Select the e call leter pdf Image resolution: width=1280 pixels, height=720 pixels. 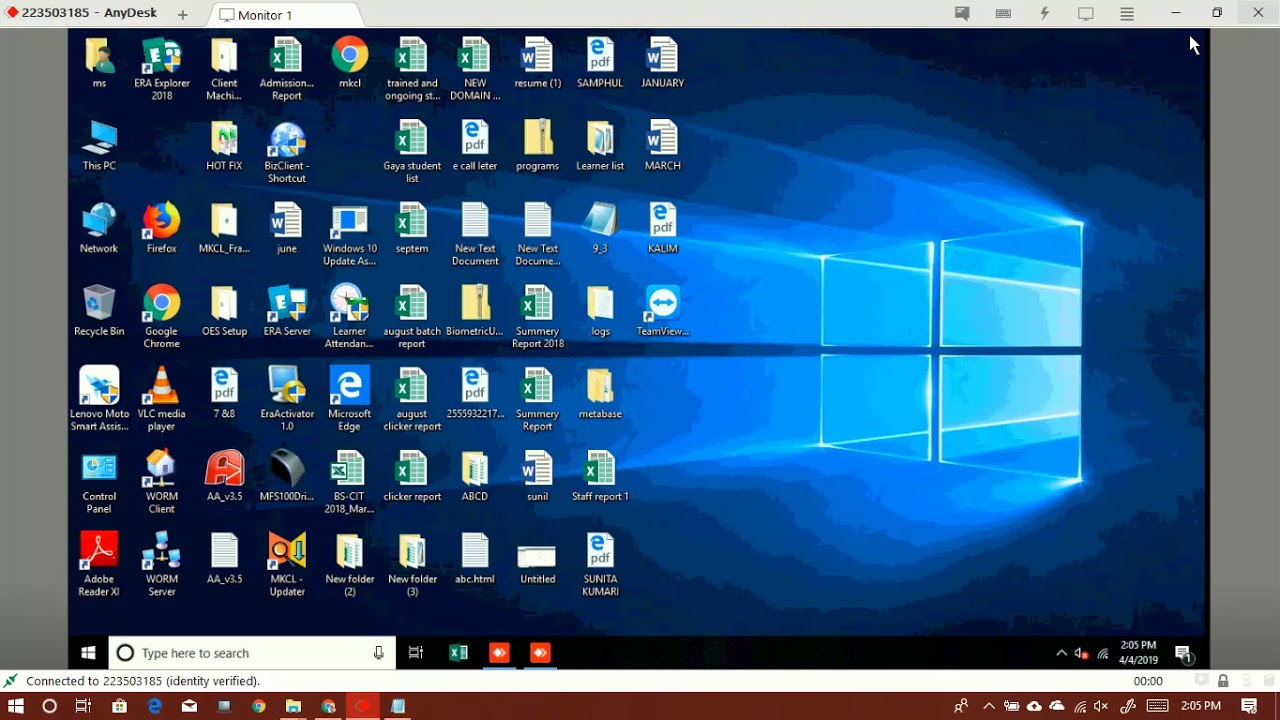[x=475, y=146]
